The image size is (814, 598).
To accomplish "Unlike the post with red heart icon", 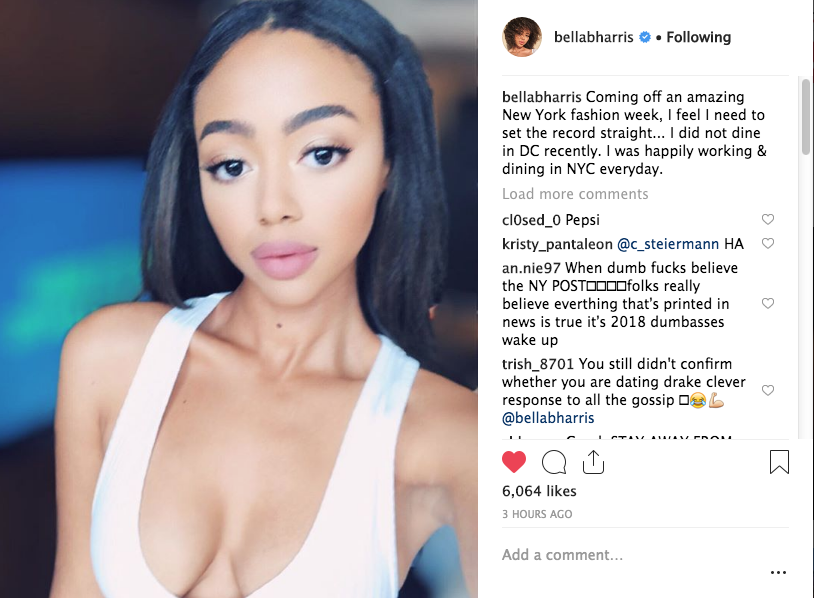I will tap(514, 462).
